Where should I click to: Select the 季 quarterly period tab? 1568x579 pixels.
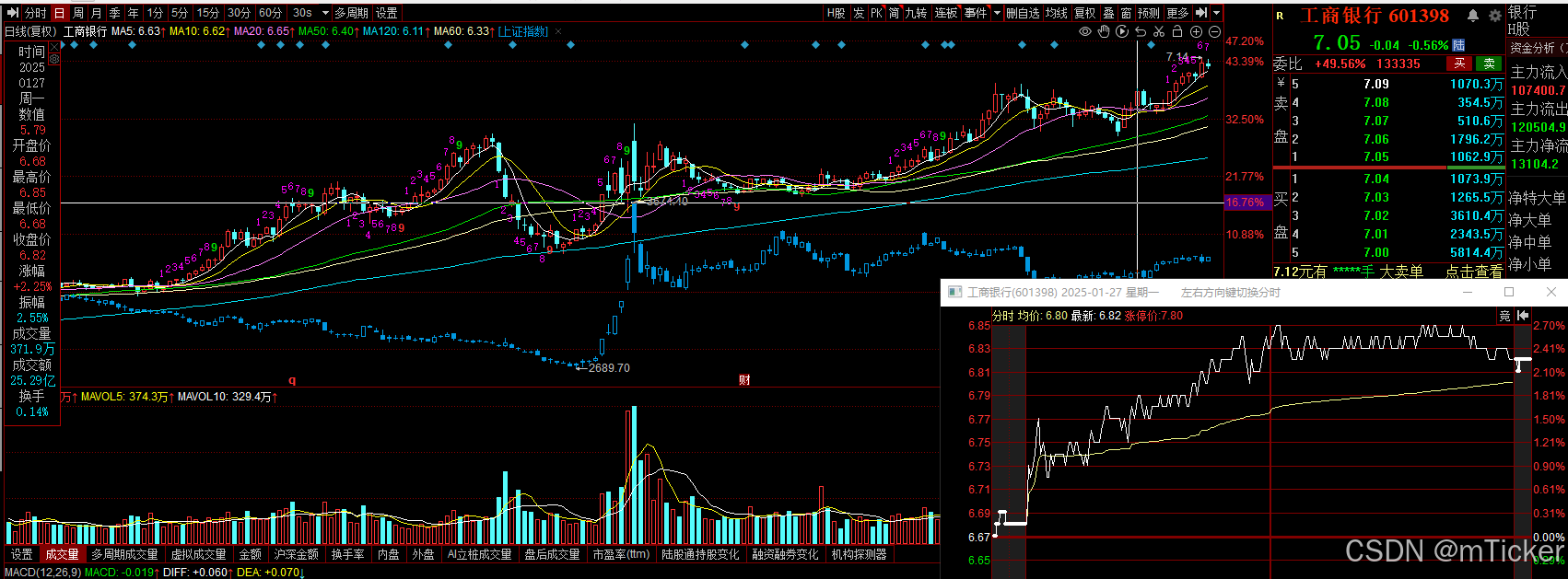point(115,13)
